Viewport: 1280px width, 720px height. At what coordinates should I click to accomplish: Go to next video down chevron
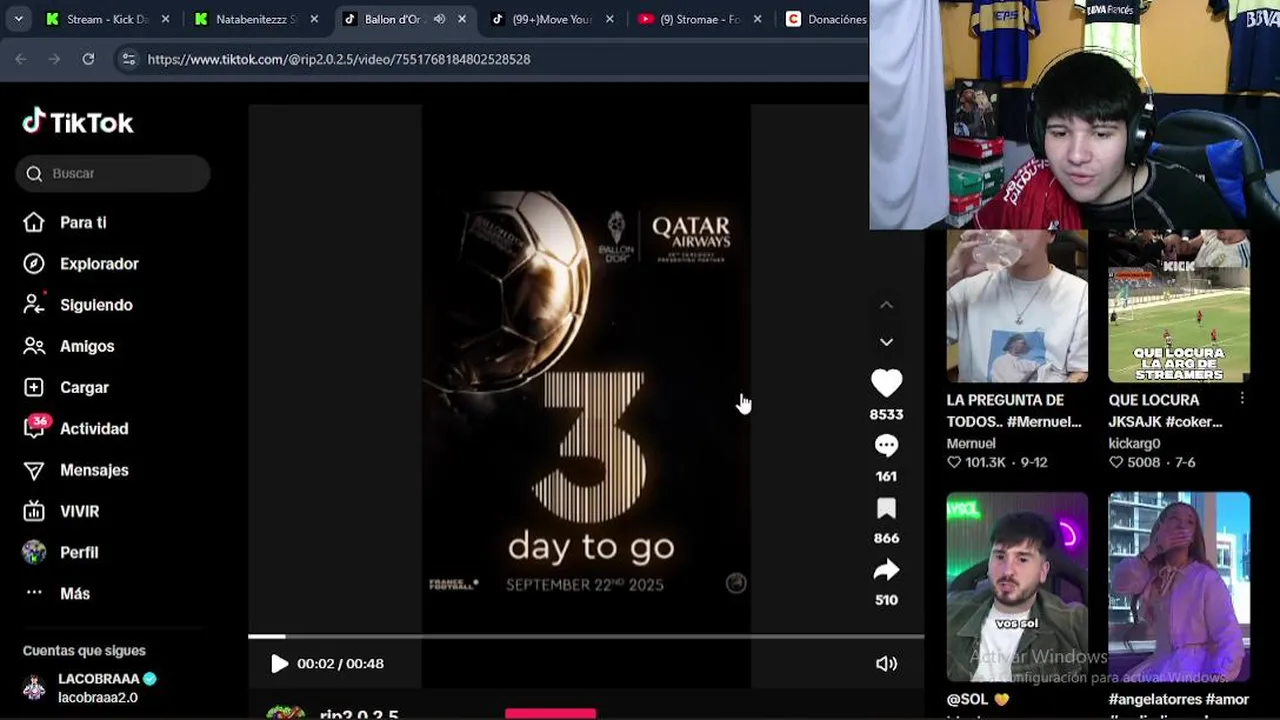point(886,342)
